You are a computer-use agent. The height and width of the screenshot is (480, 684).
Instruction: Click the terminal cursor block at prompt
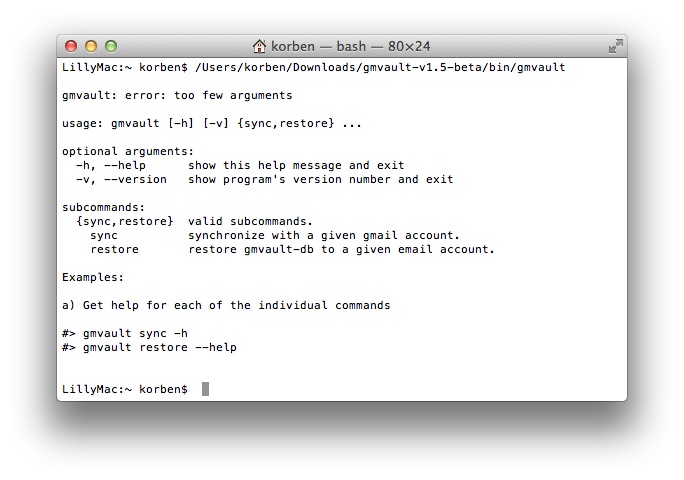(205, 389)
